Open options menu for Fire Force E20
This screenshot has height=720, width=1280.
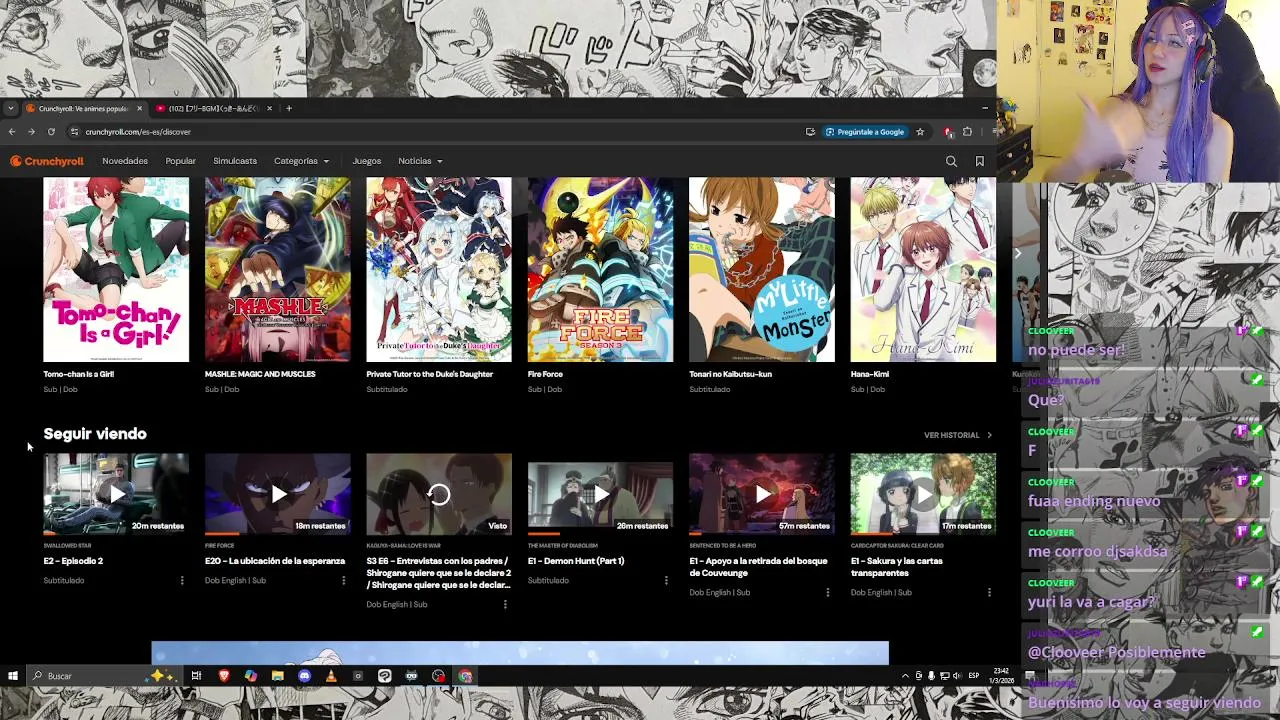343,580
